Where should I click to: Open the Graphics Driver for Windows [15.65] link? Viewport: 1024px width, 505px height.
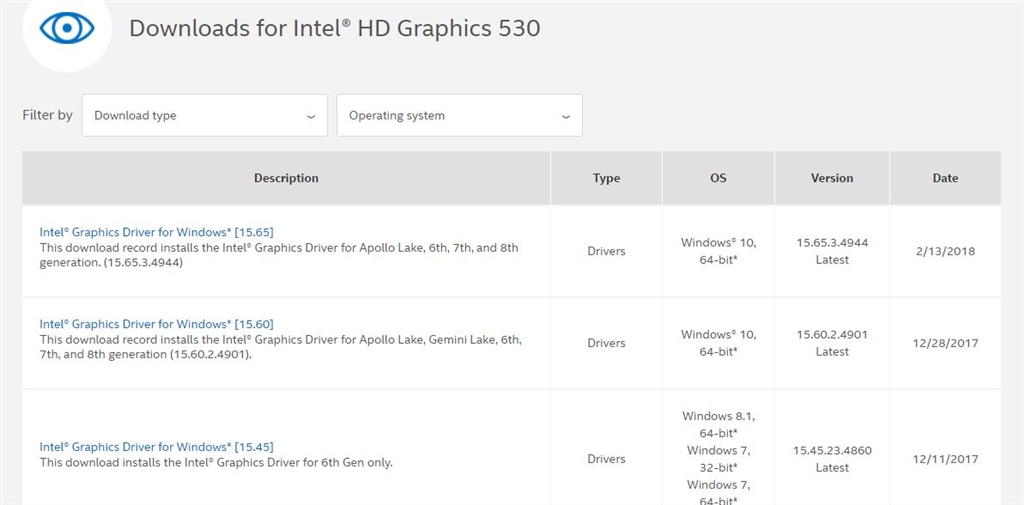[156, 232]
